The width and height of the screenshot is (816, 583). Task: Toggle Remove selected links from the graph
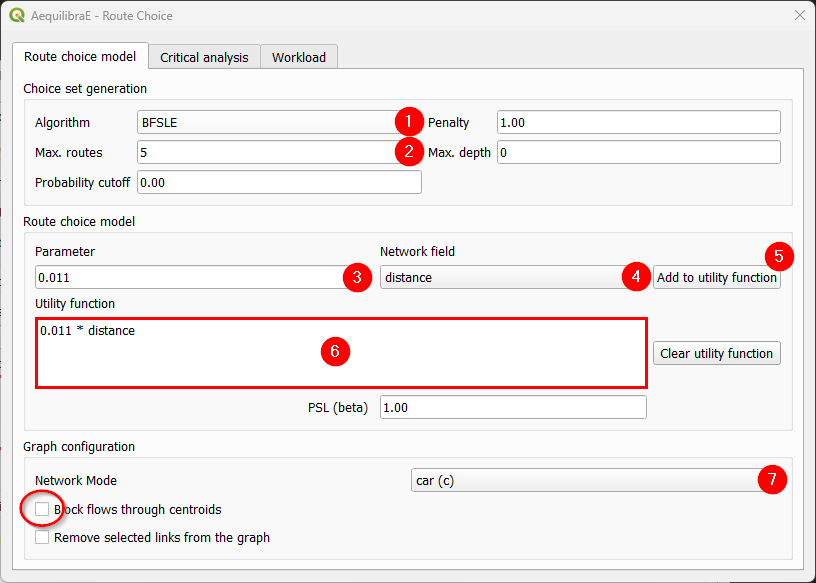(x=42, y=537)
